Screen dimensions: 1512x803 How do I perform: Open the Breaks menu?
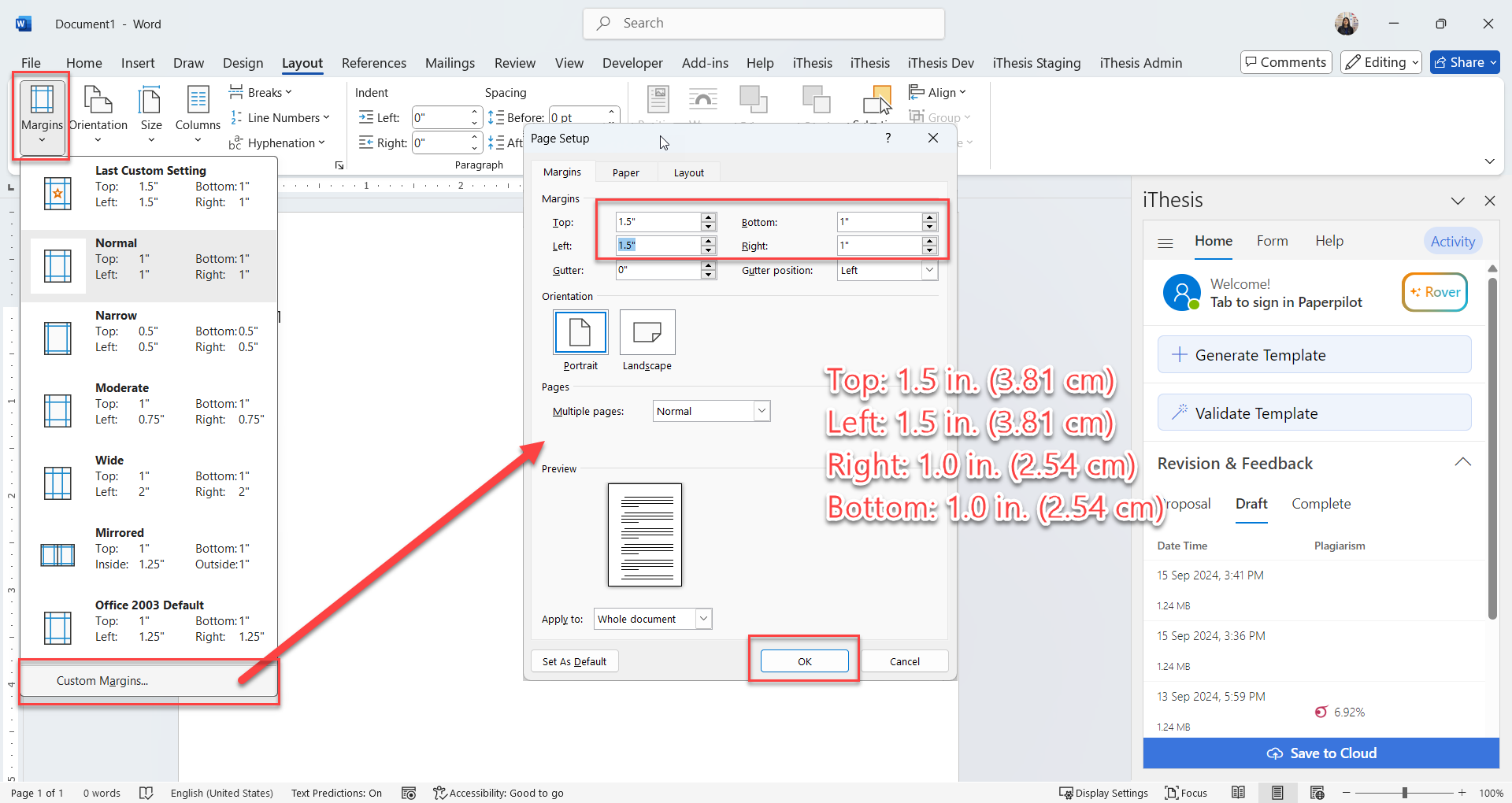(261, 93)
